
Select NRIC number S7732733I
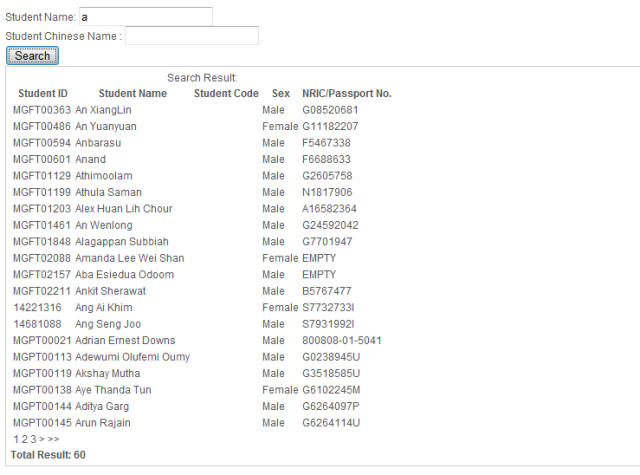tap(328, 307)
